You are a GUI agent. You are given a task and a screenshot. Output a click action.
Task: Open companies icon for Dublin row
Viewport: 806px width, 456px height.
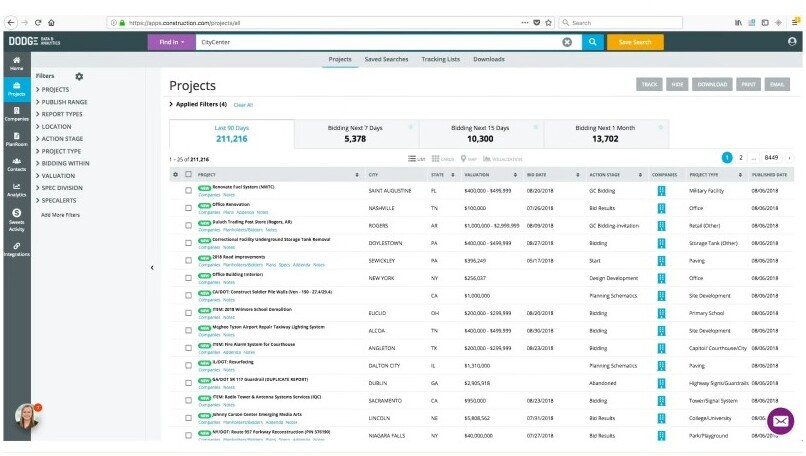pos(661,383)
